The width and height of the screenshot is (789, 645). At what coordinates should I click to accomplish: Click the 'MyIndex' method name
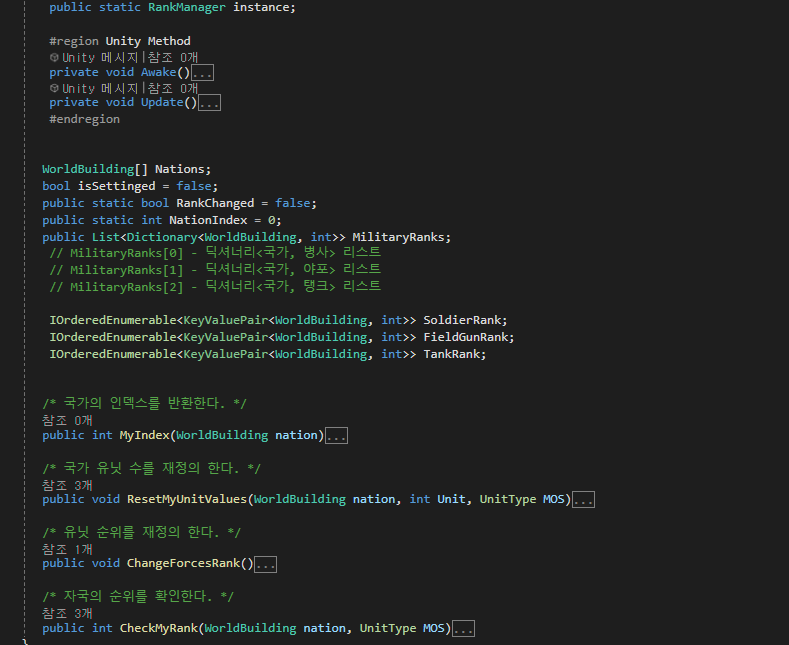point(144,435)
